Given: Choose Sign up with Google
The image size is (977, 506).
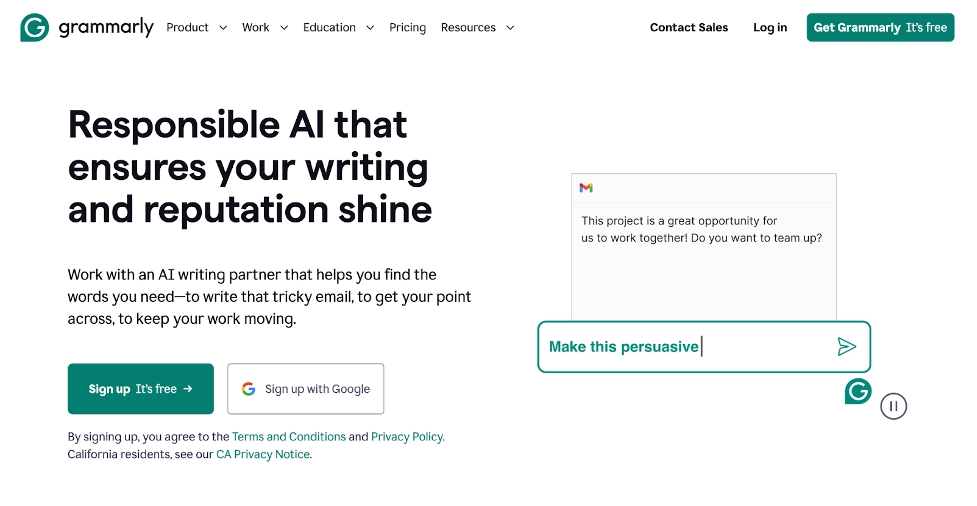Looking at the screenshot, I should coord(306,389).
